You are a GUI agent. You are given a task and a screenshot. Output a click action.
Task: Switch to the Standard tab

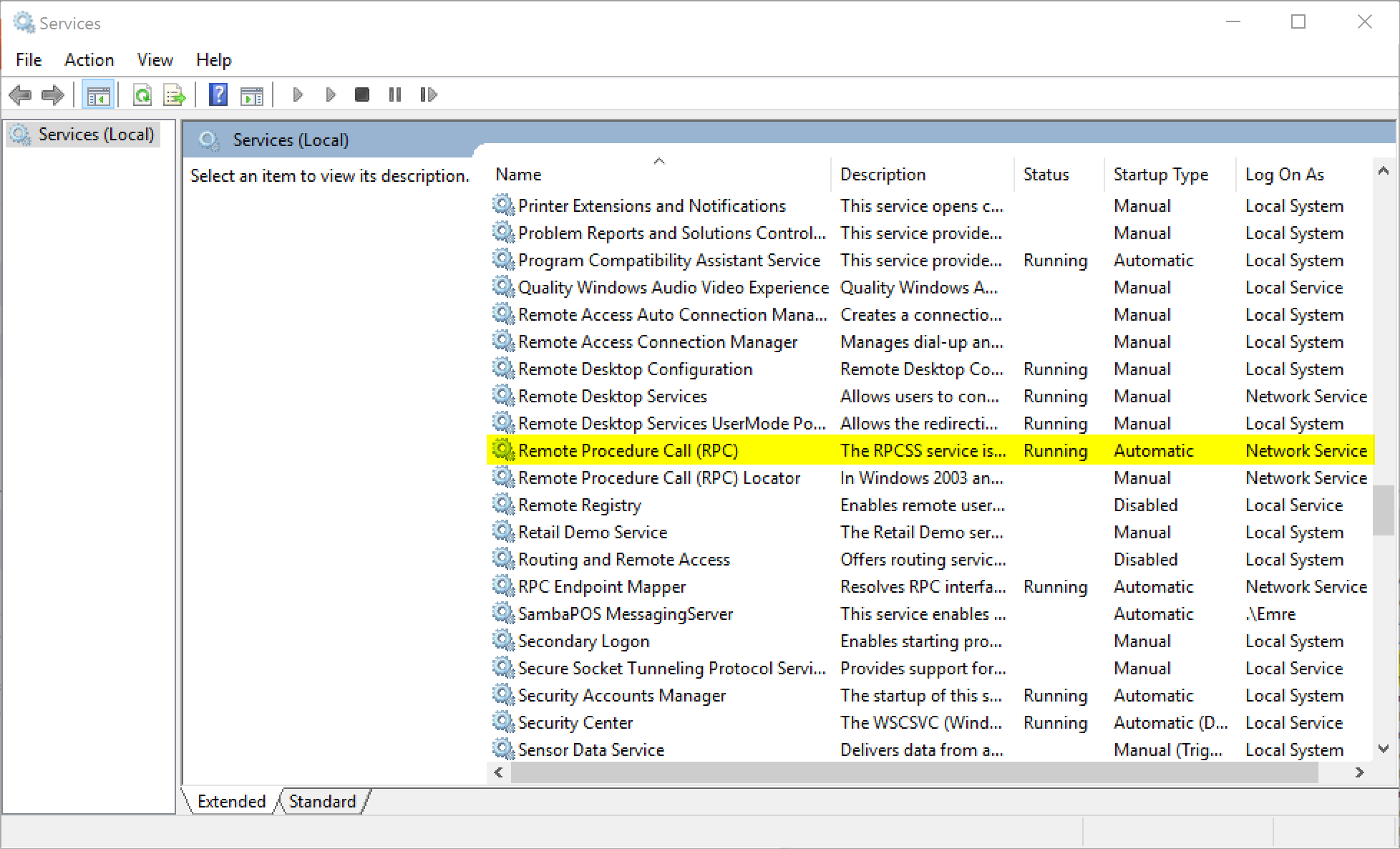pos(322,801)
